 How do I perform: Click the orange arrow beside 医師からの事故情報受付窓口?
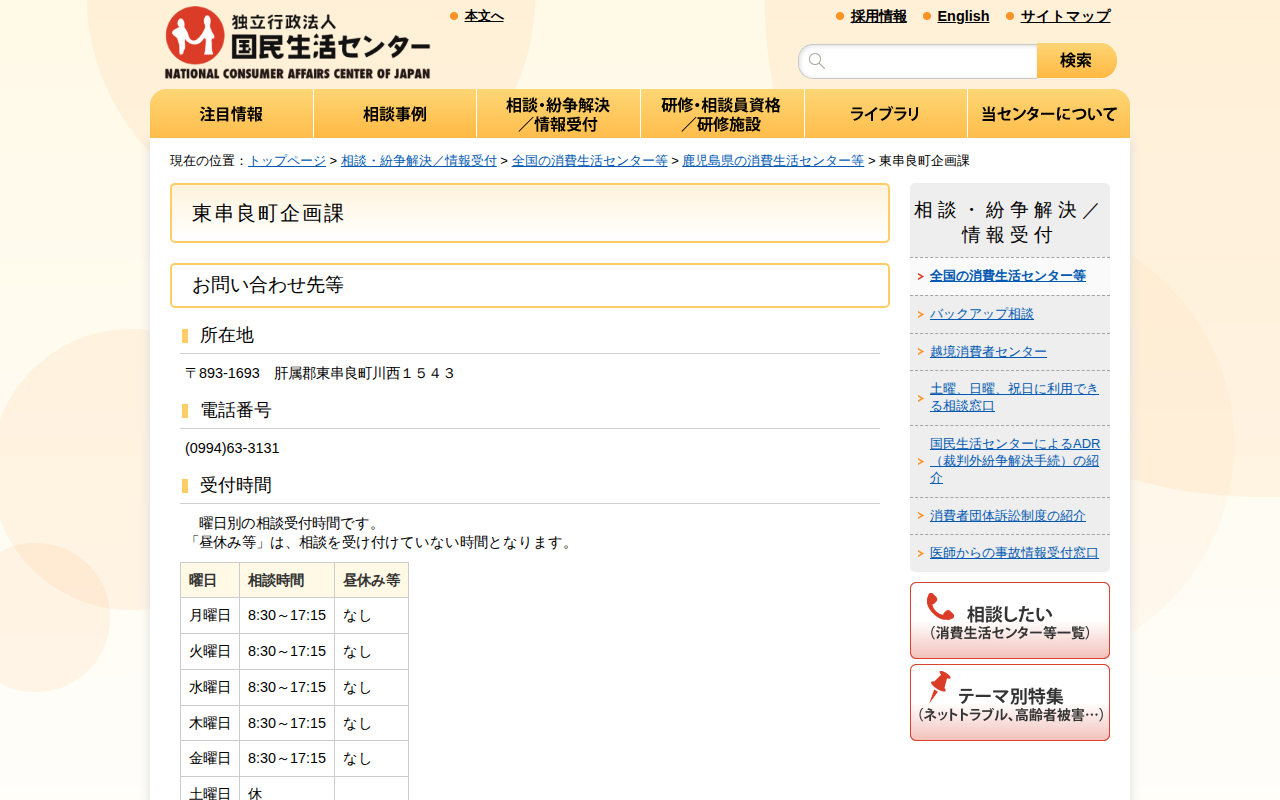(x=919, y=552)
